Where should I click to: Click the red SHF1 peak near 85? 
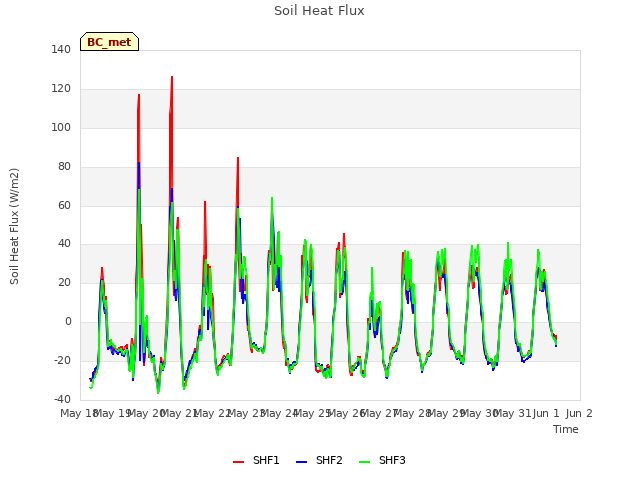[x=238, y=159]
